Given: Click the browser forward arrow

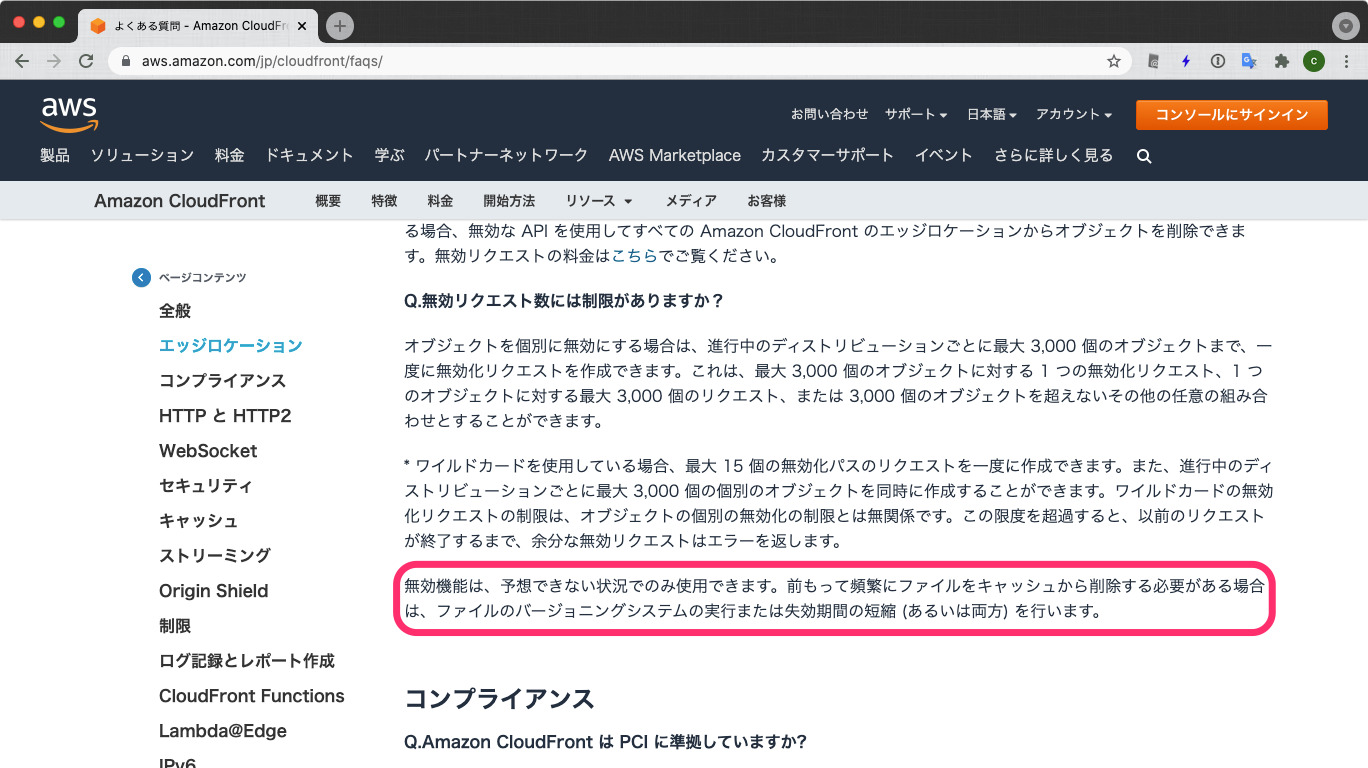Looking at the screenshot, I should [54, 61].
